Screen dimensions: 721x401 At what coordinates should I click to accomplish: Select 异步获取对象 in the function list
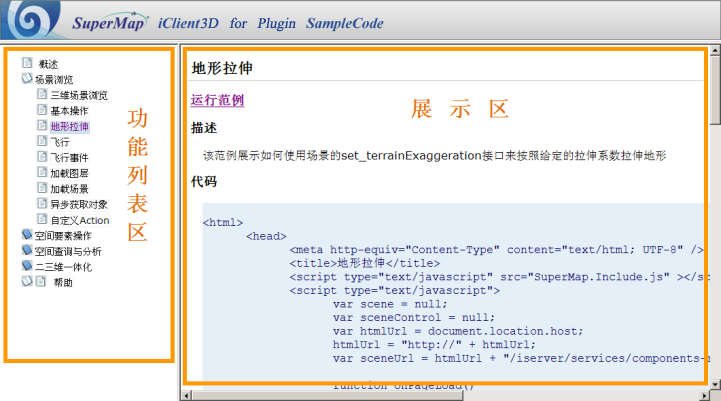76,204
